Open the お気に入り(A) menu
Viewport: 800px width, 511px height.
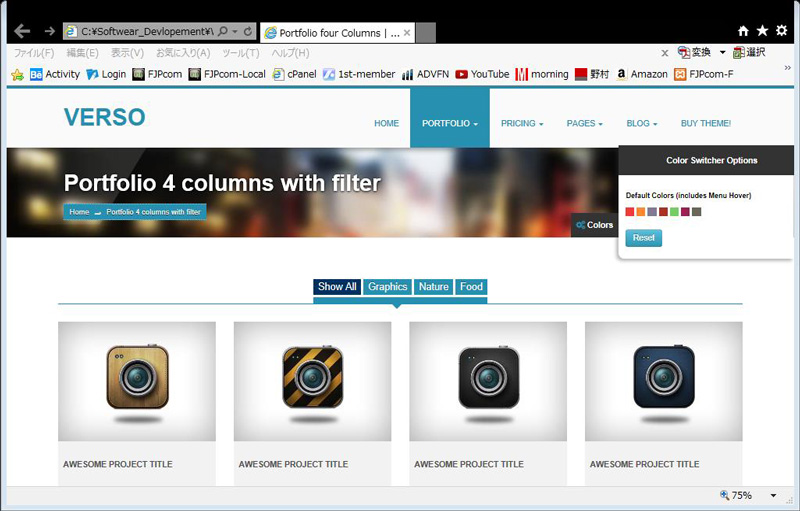183,53
